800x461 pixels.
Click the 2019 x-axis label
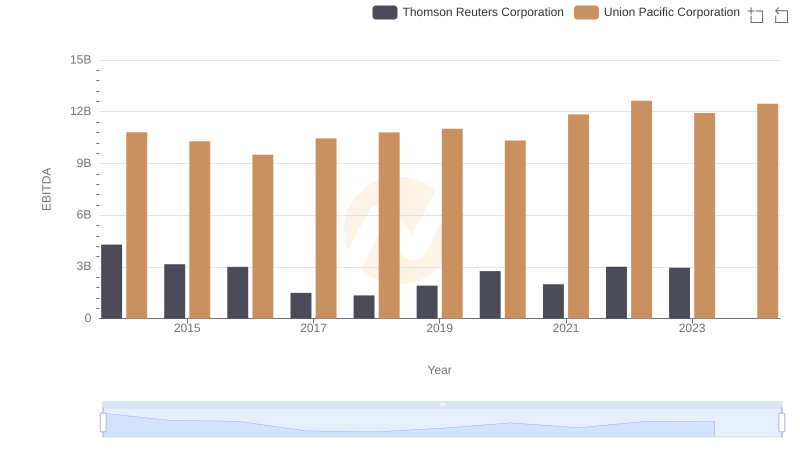coord(439,328)
